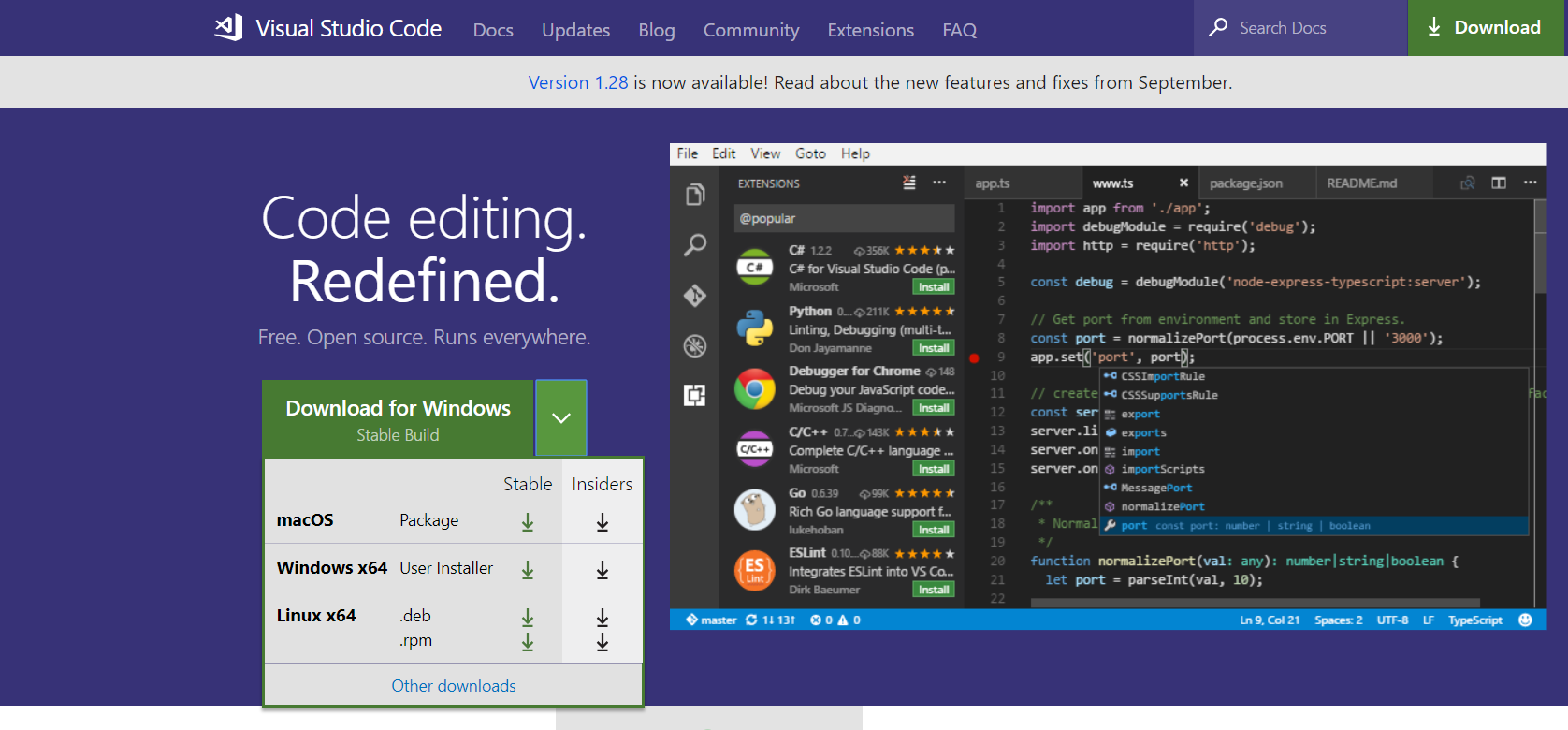
Task: Open the Goto menu in the editor
Action: pyautogui.click(x=811, y=153)
